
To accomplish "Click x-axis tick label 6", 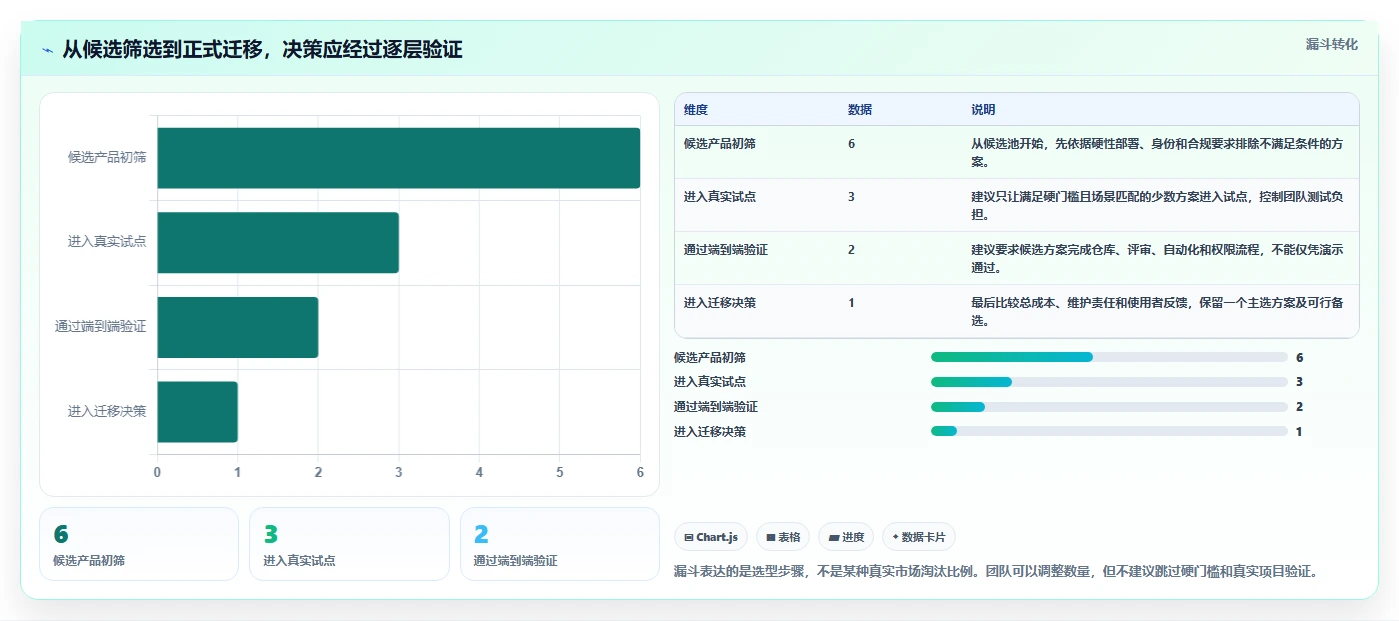I will (640, 473).
